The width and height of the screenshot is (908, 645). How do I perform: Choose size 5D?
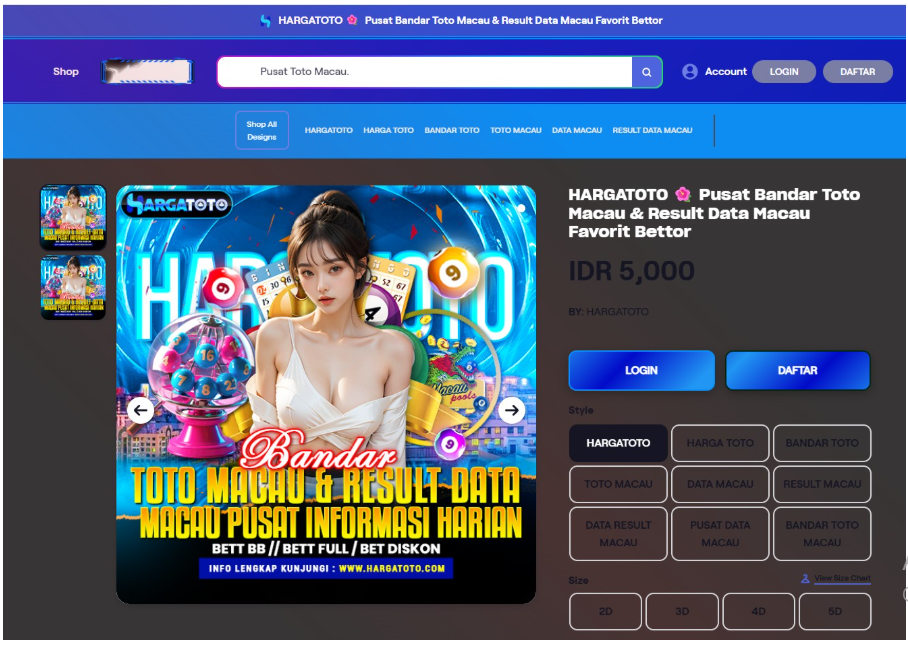[835, 611]
